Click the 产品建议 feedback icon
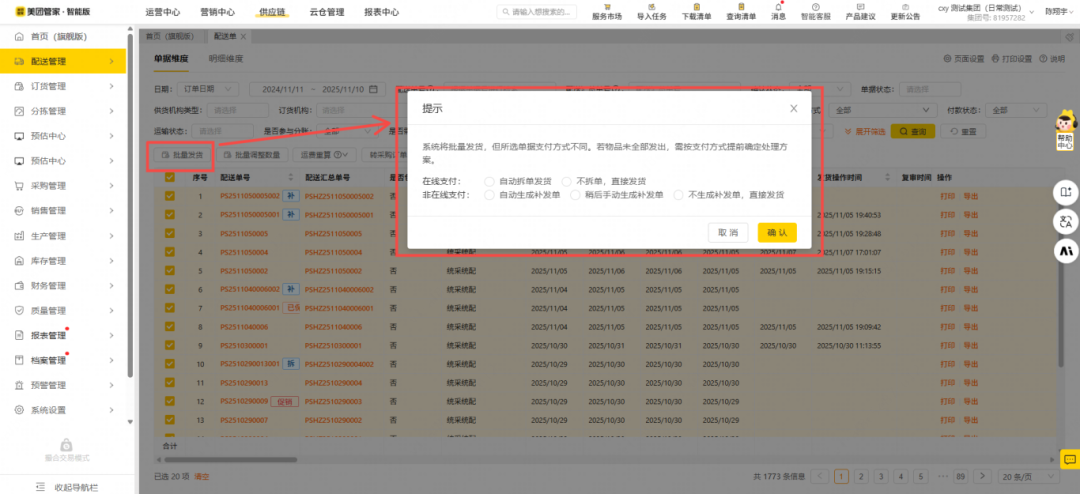This screenshot has width=1080, height=494. [860, 7]
